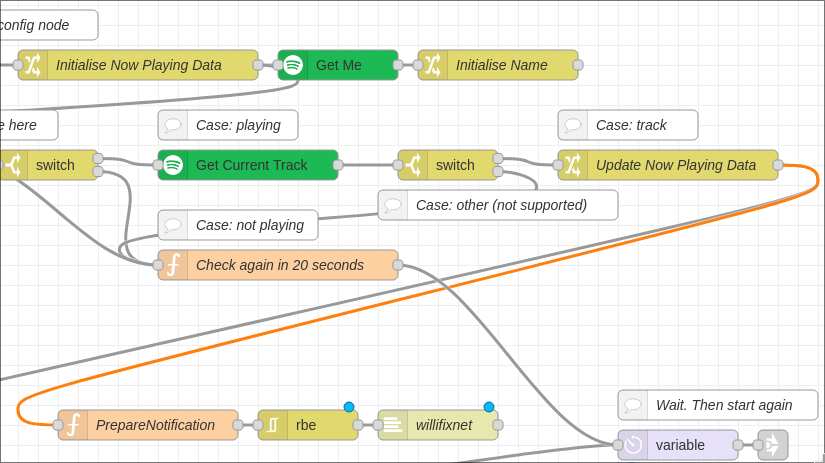825x463 pixels.
Task: Click switch icon on middle switch node
Action: coord(413,165)
